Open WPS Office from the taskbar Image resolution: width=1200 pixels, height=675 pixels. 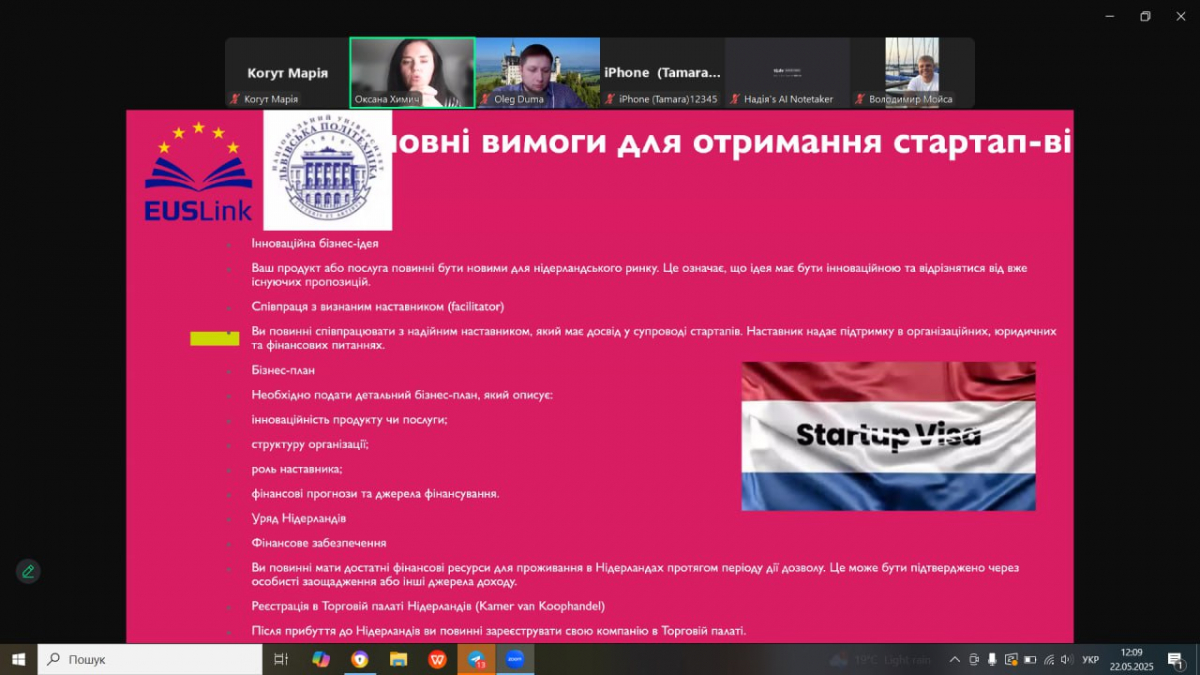[x=437, y=660]
